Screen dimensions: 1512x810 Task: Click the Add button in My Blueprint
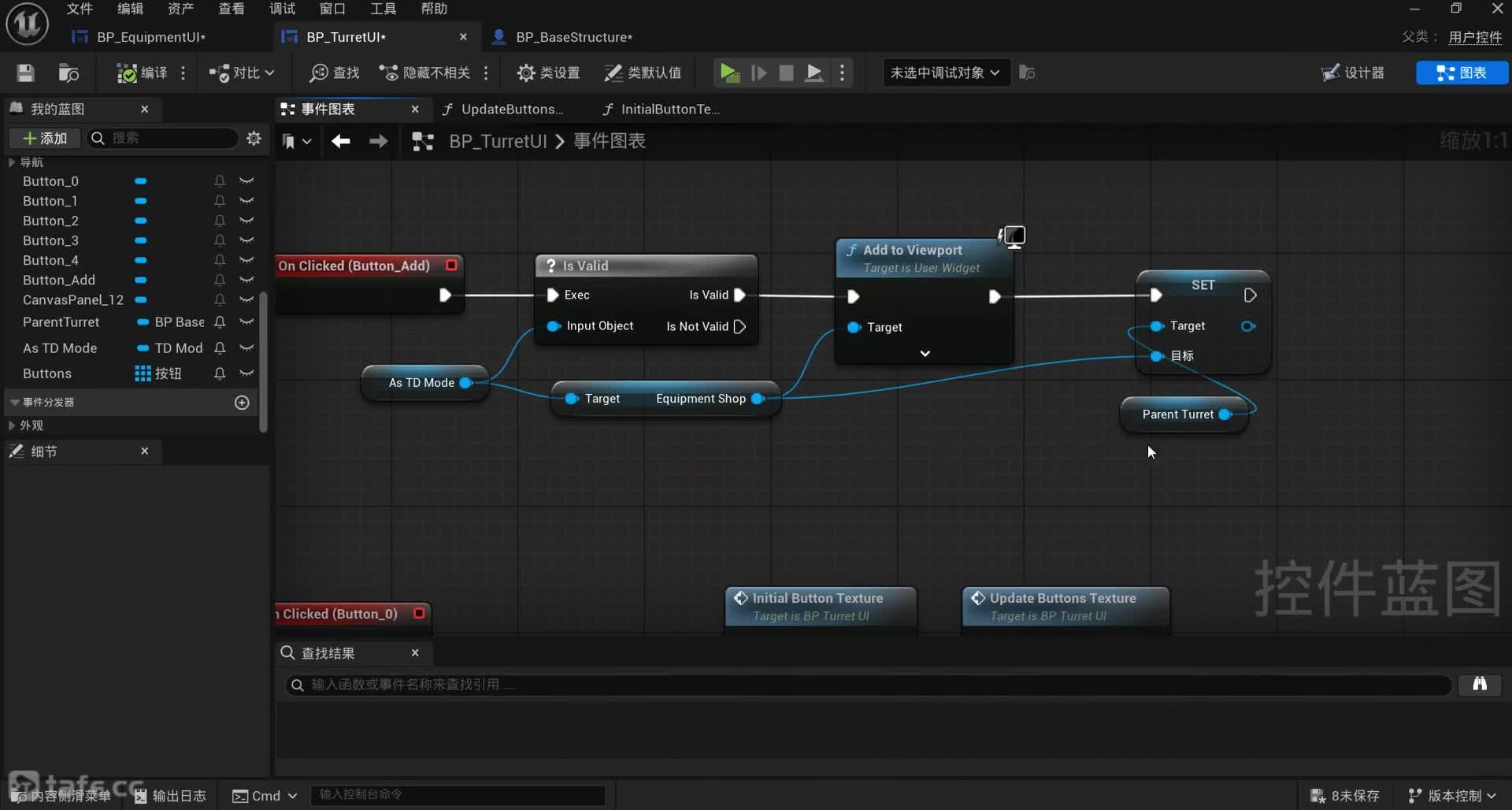tap(45, 139)
